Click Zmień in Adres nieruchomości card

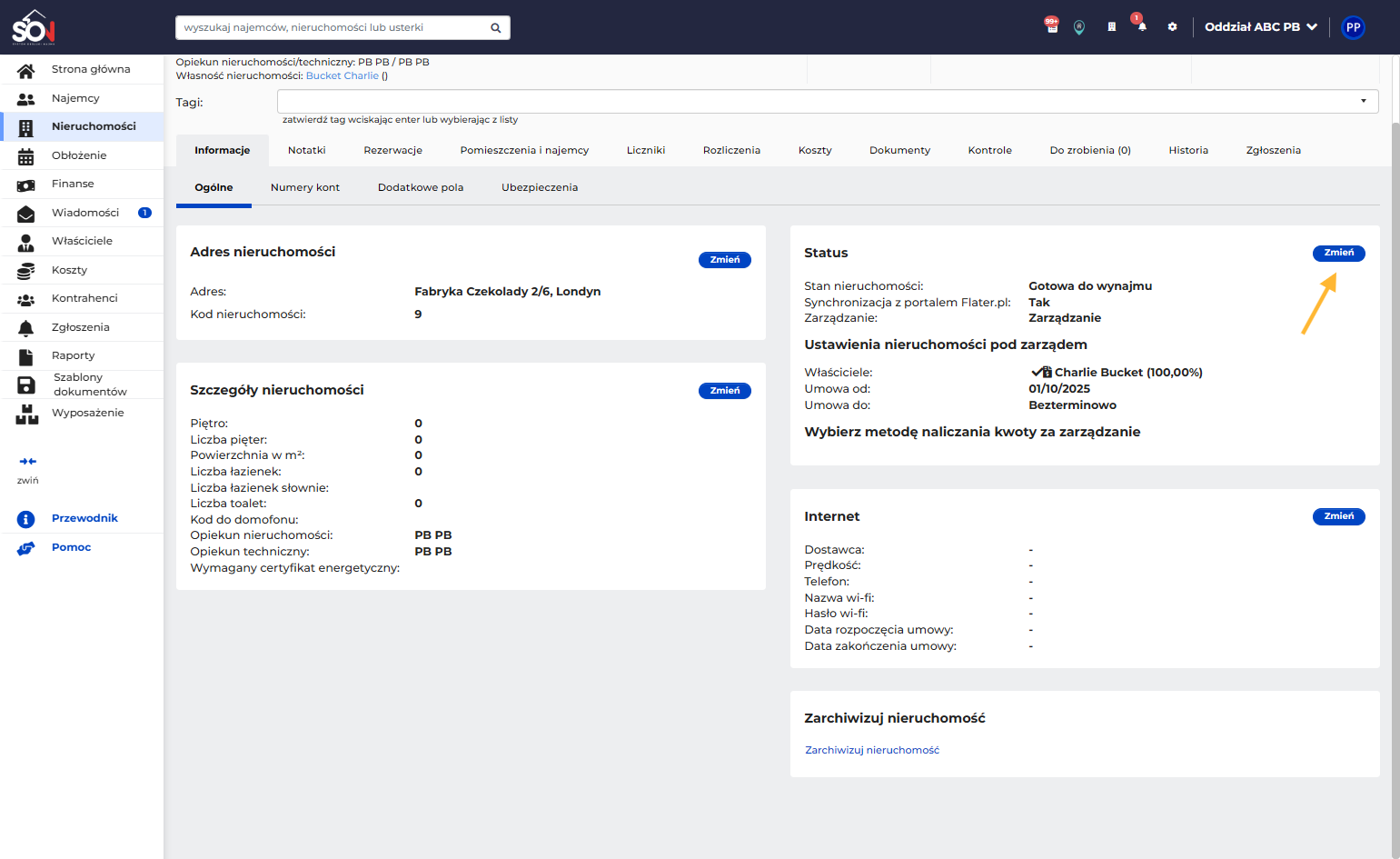click(725, 260)
